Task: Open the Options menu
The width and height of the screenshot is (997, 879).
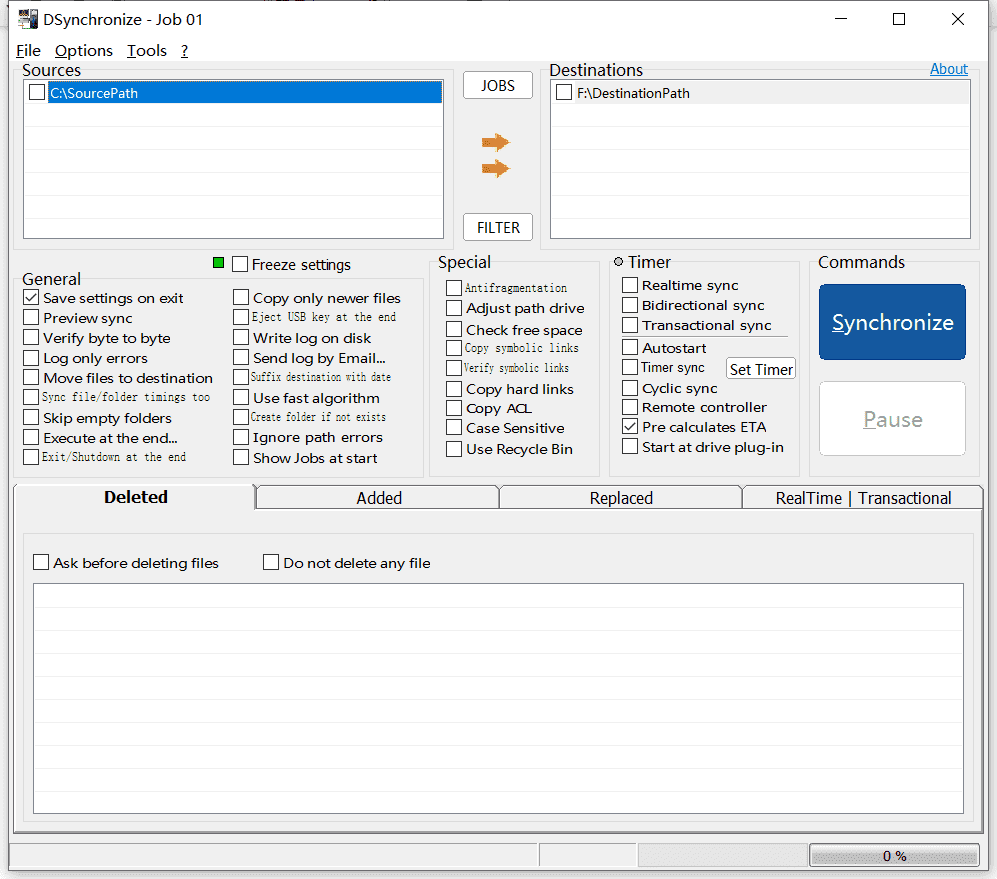Action: pos(83,51)
